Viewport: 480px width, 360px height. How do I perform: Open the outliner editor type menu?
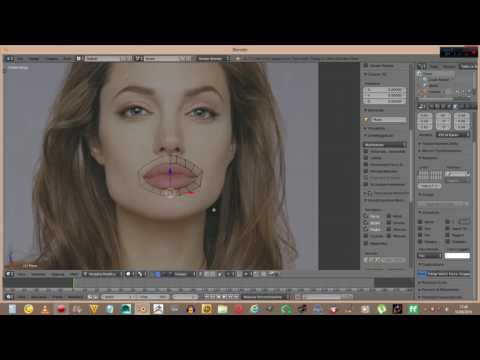422,66
